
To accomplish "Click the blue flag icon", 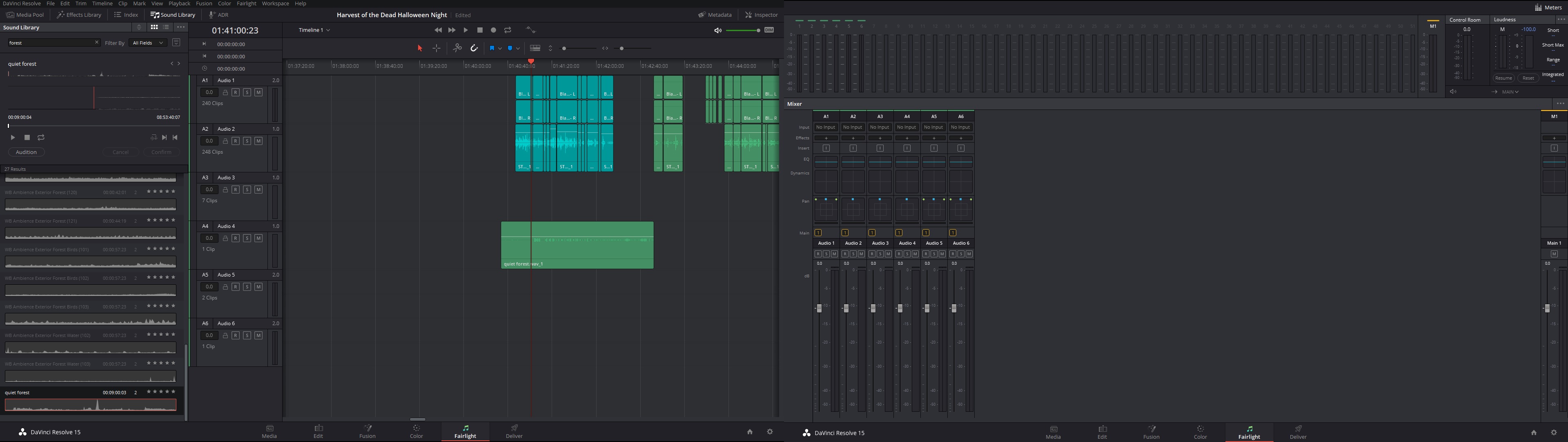I will (492, 48).
